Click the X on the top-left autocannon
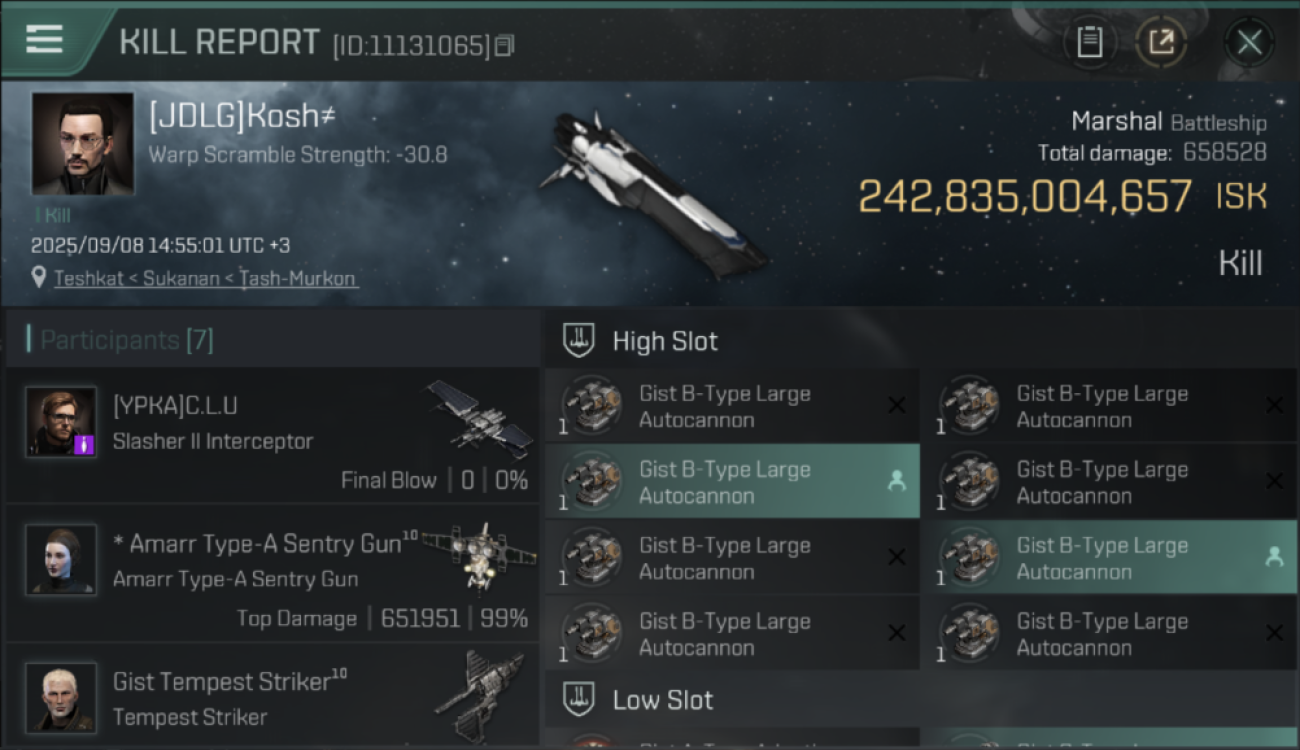The height and width of the screenshot is (750, 1300). (896, 405)
